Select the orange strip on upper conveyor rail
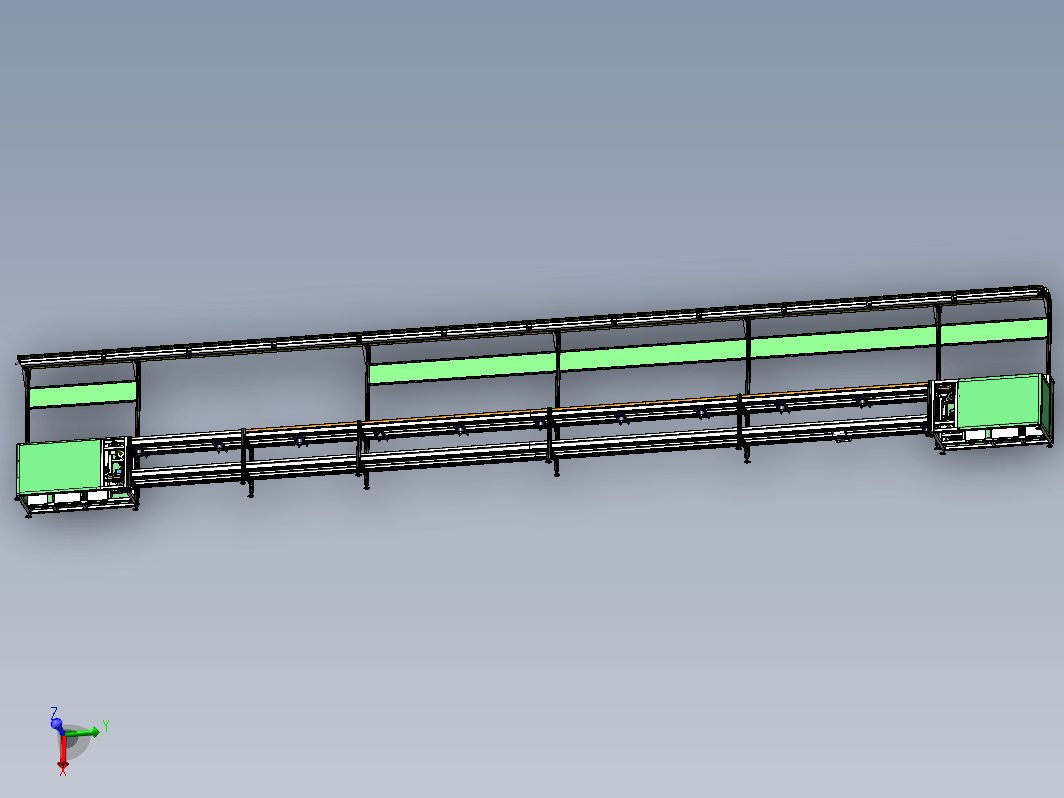Screen dimensions: 1064x798 (x=584, y=406)
